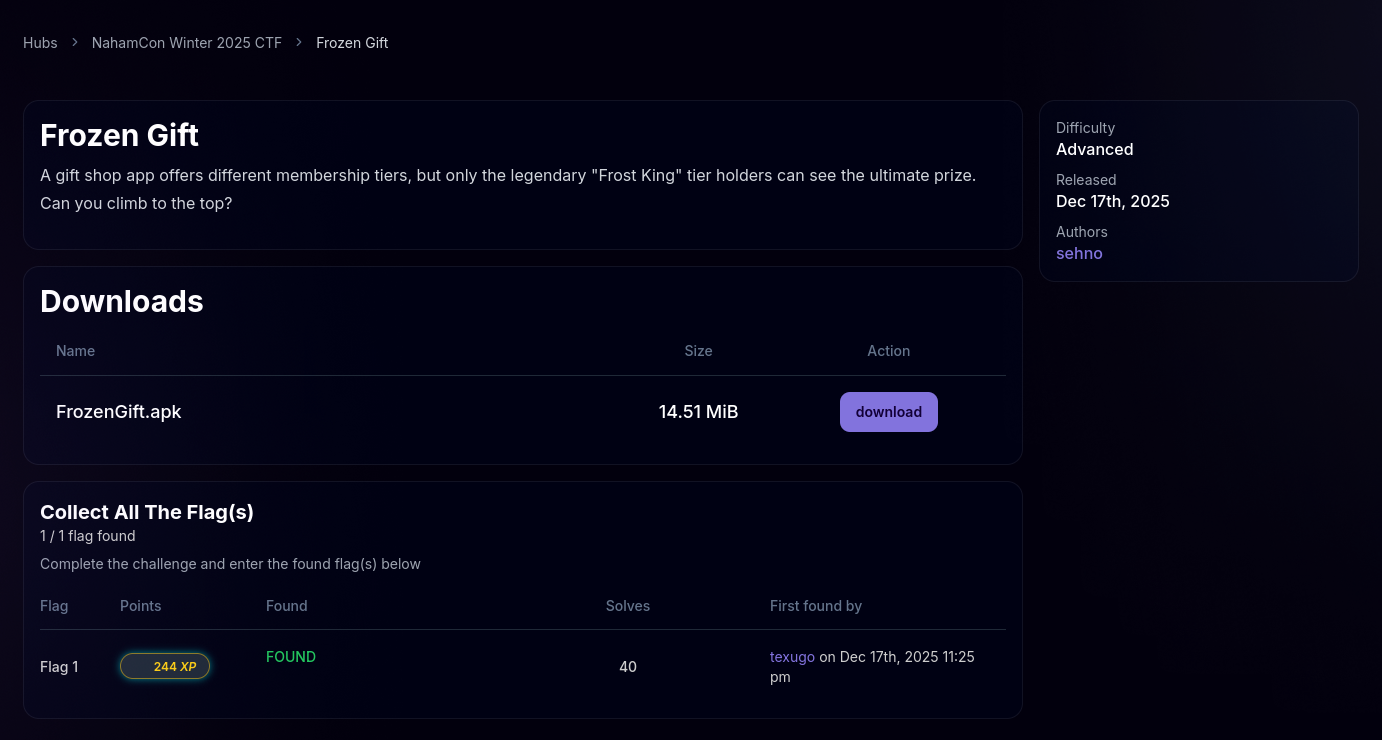Click the Action column header
This screenshot has height=740, width=1382.
point(888,351)
